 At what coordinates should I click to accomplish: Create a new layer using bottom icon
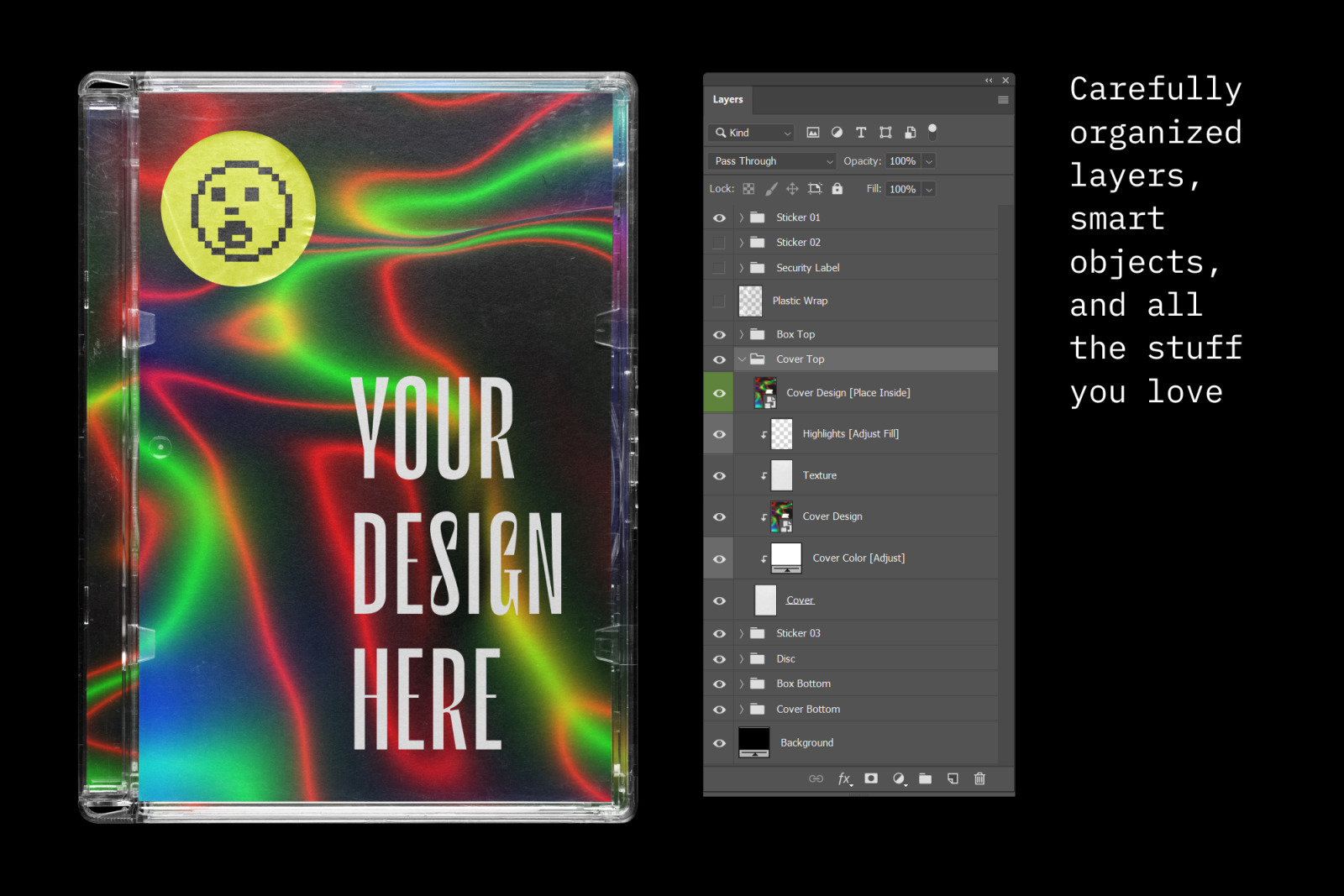pyautogui.click(x=953, y=778)
